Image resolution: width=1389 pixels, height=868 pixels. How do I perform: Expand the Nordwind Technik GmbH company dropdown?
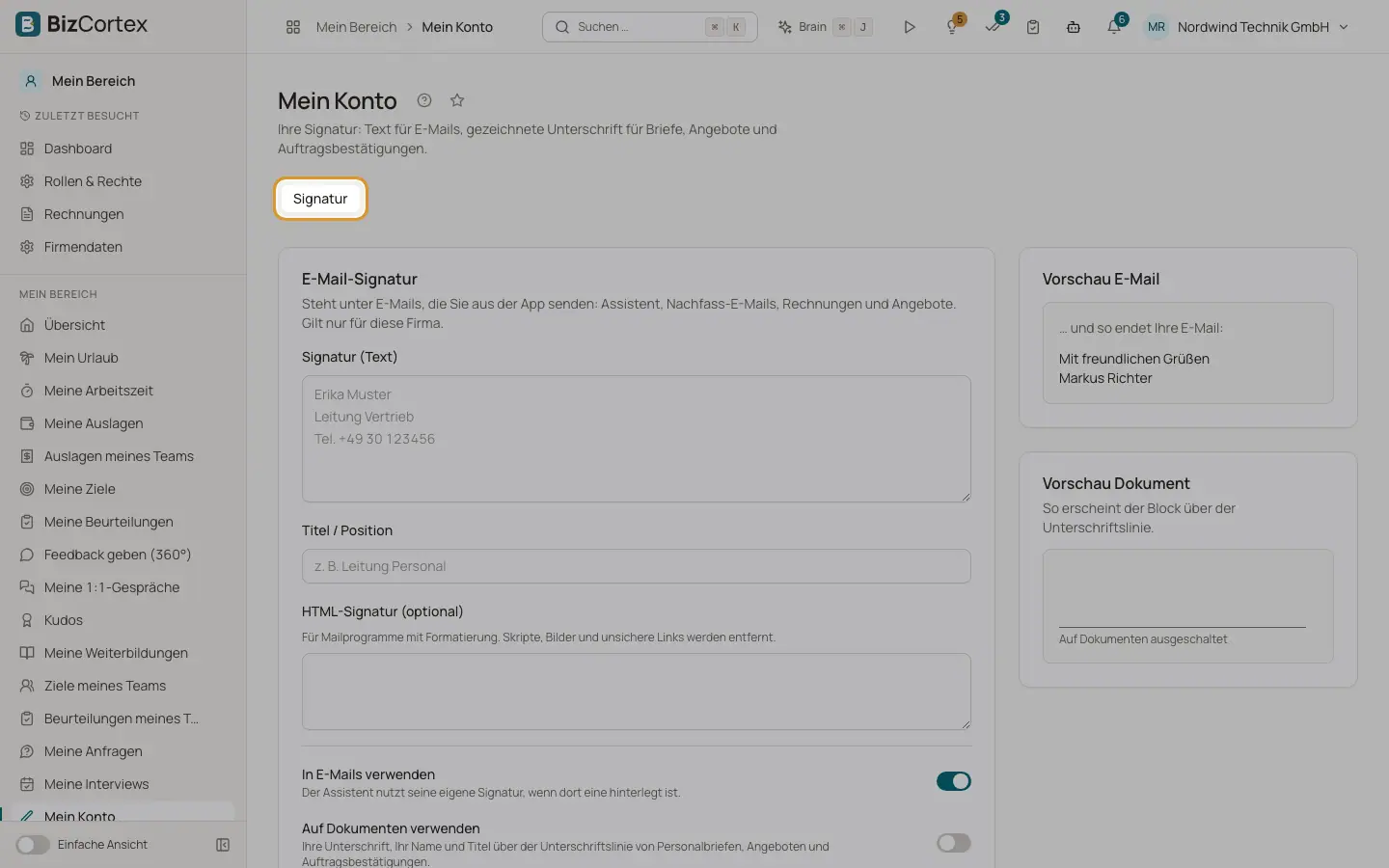[1263, 27]
